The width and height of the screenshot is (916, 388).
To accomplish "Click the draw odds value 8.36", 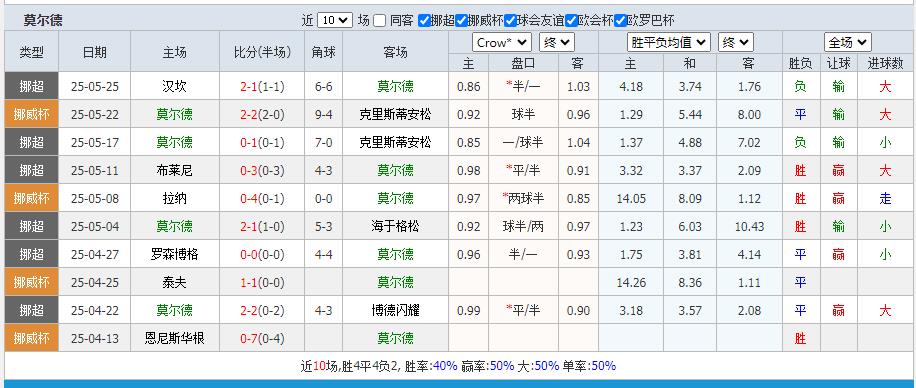I will coord(690,282).
